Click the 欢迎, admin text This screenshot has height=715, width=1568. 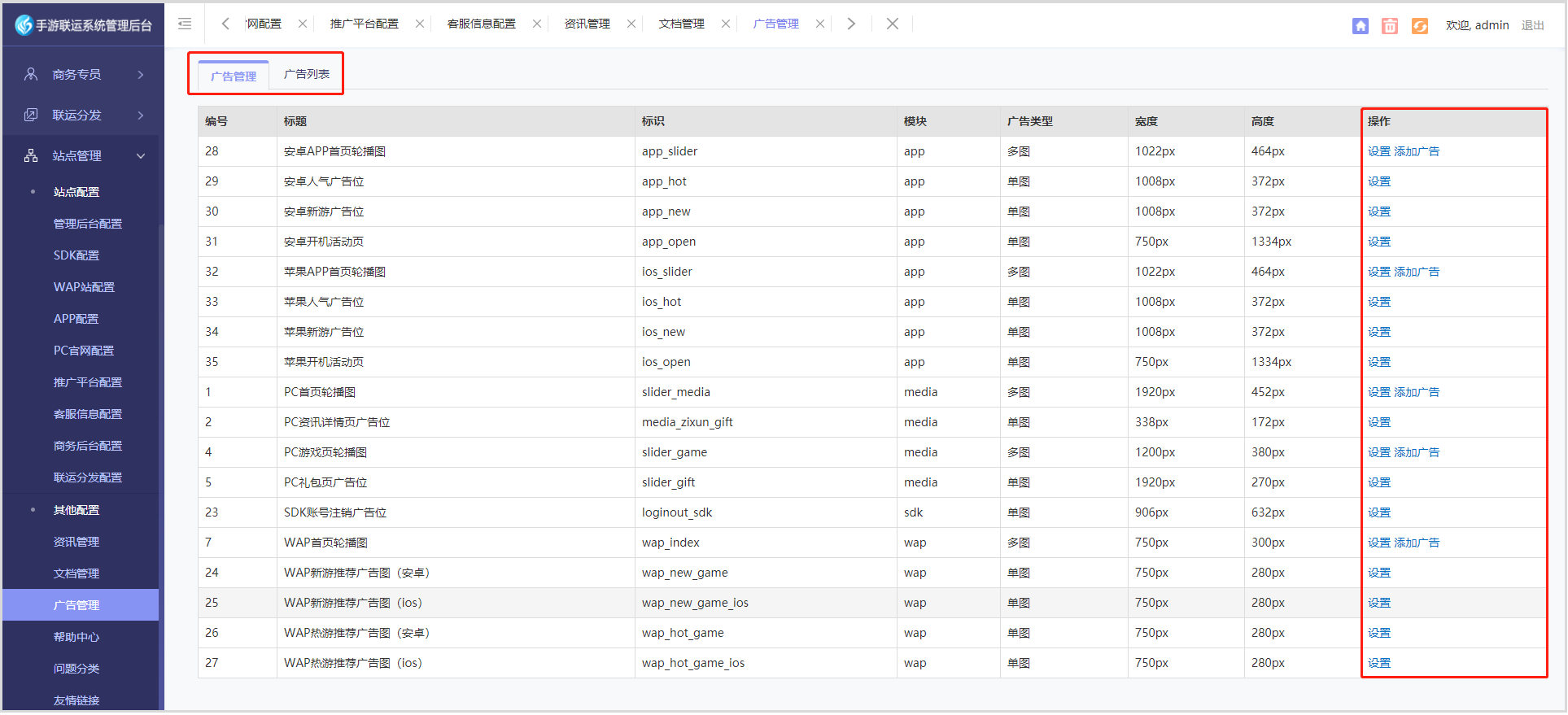[1478, 25]
